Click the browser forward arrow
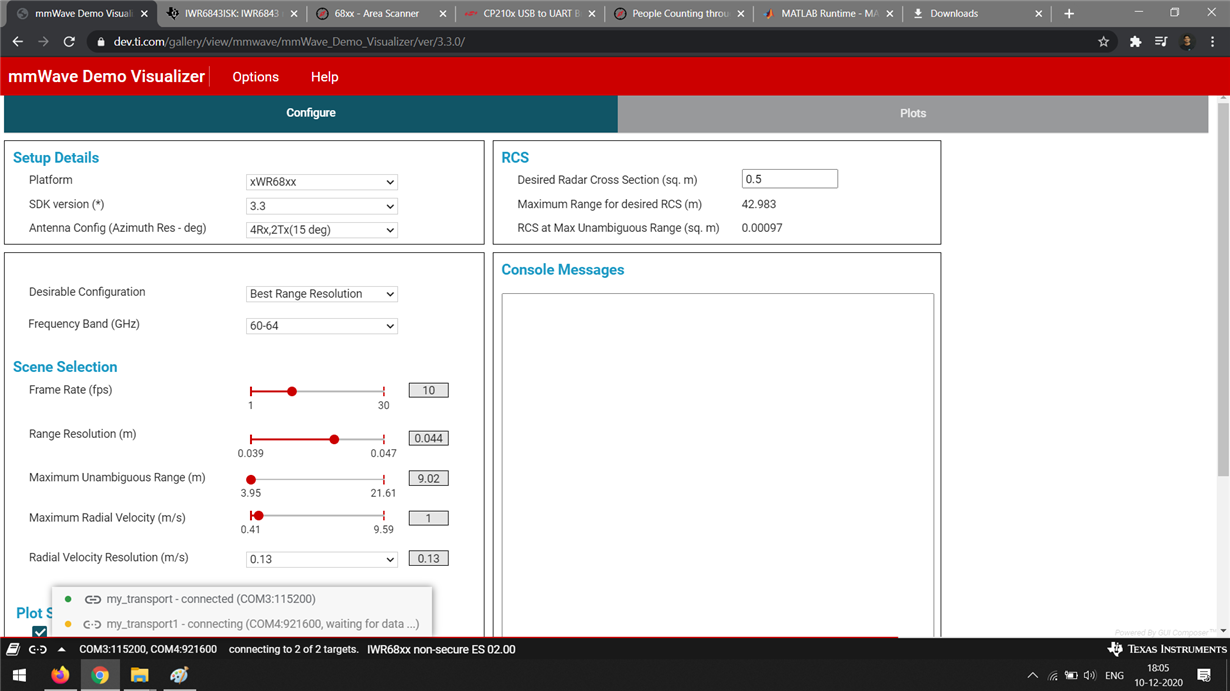The width and height of the screenshot is (1230, 691). pos(43,42)
